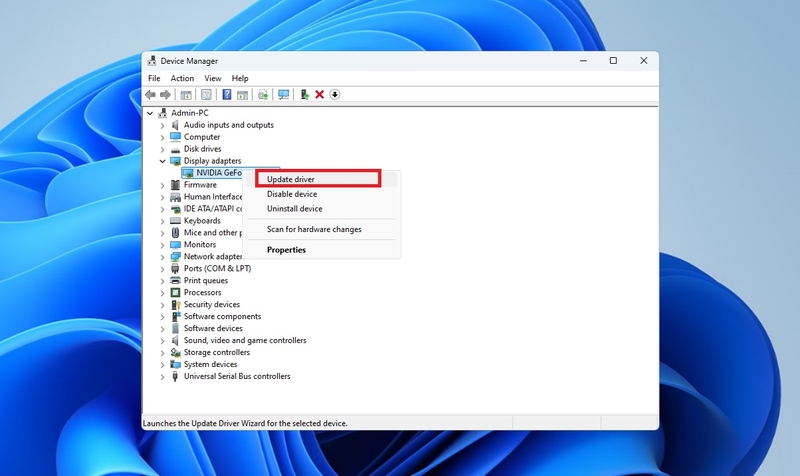Image resolution: width=800 pixels, height=476 pixels.
Task: Select the NVIDIA GeForce adapter icon
Action: point(187,173)
